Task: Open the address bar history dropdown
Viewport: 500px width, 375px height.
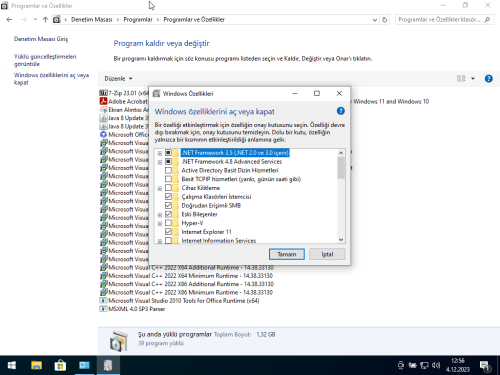Action: click(x=375, y=20)
